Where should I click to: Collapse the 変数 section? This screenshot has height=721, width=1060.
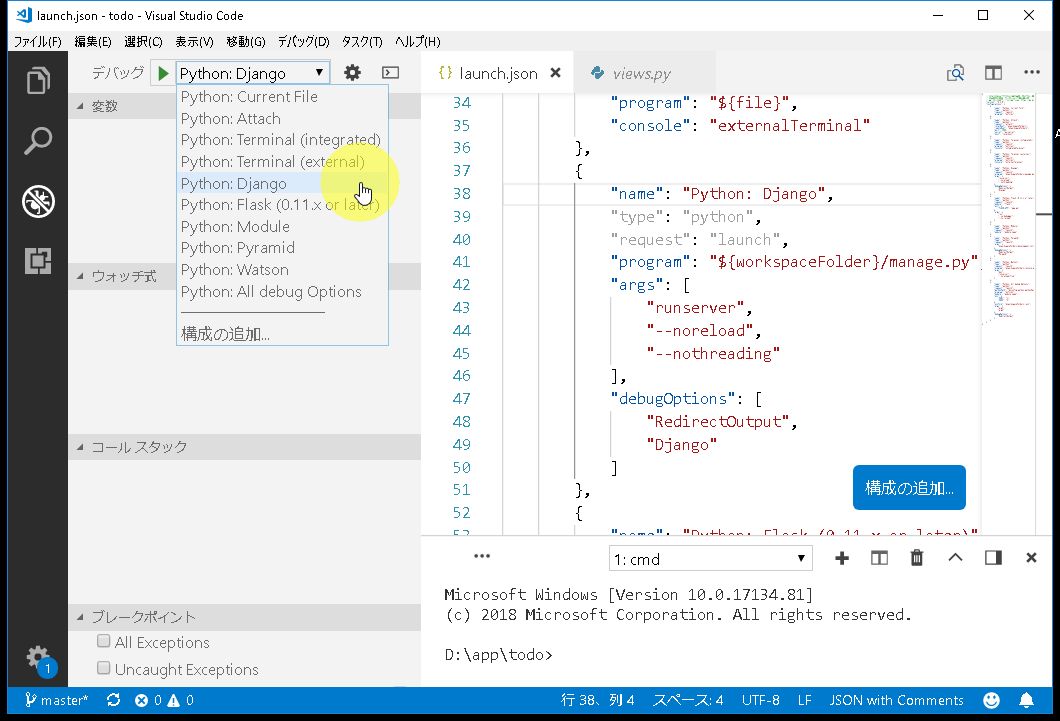coord(104,106)
